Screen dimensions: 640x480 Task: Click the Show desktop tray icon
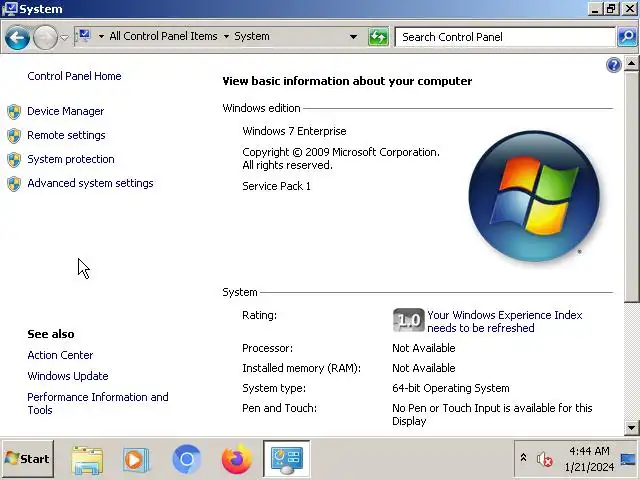[628, 459]
